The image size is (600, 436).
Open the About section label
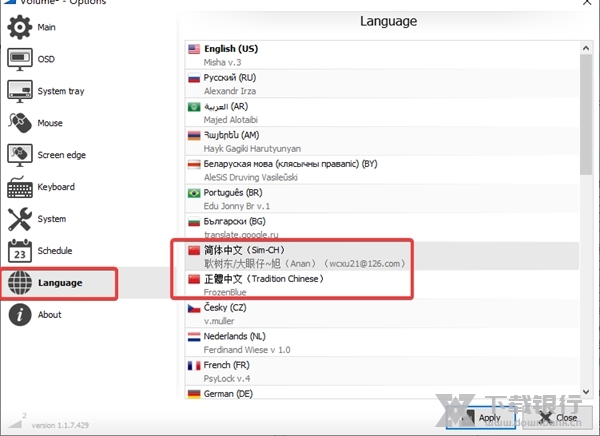point(49,315)
